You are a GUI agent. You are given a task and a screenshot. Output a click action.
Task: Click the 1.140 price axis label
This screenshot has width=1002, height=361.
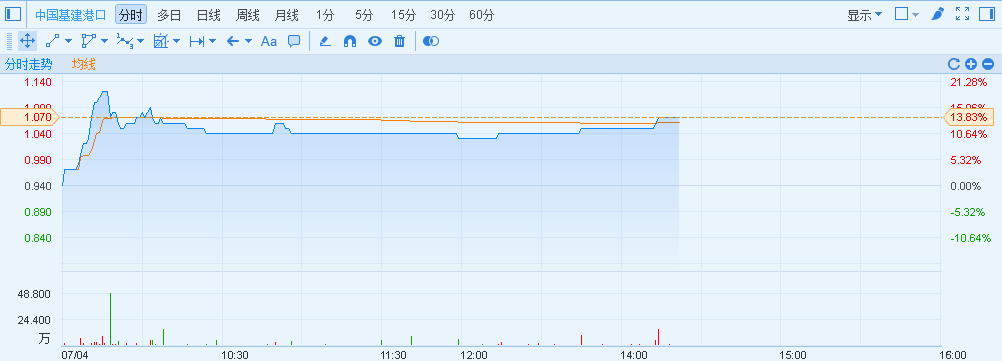pyautogui.click(x=38, y=82)
